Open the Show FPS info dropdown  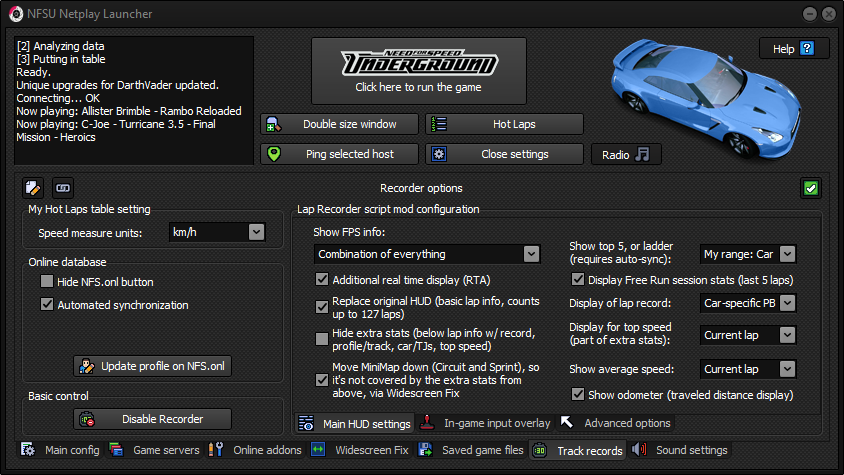tap(427, 254)
